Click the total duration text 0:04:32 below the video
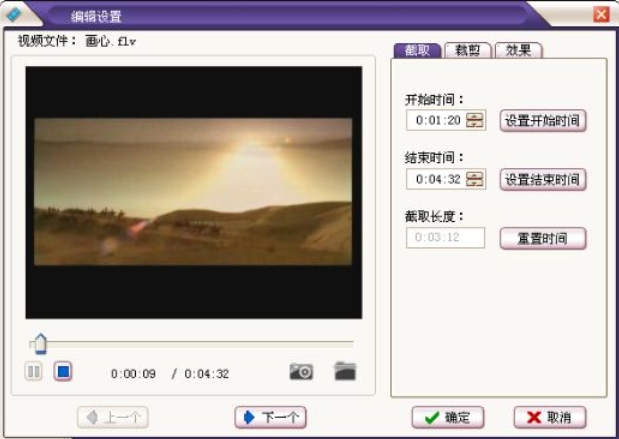Image resolution: width=619 pixels, height=439 pixels. point(206,374)
